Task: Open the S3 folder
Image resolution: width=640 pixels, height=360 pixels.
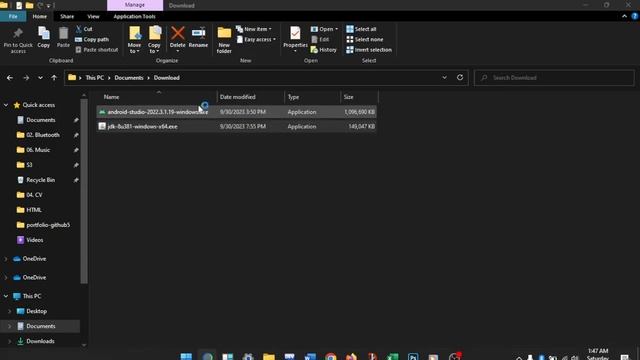Action: 29,165
